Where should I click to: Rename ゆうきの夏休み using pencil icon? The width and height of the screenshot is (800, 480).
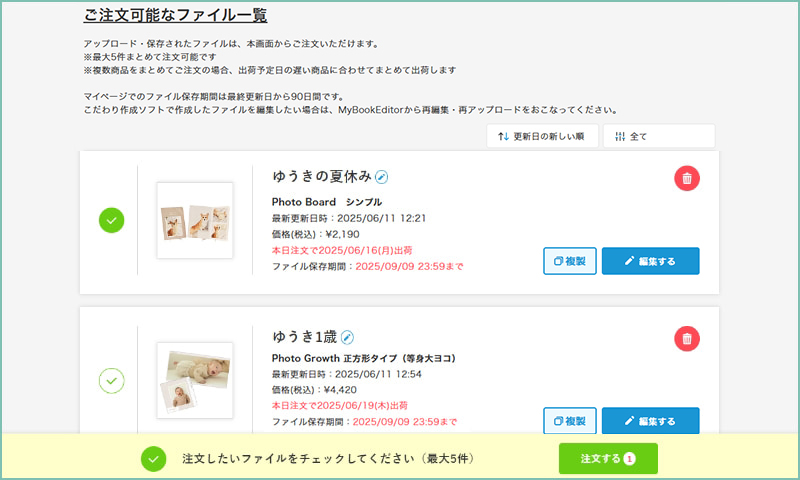click(x=381, y=177)
